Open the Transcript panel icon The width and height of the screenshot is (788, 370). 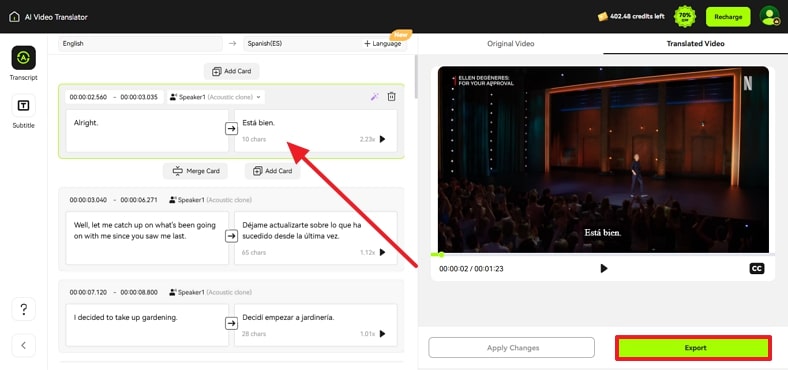24,58
